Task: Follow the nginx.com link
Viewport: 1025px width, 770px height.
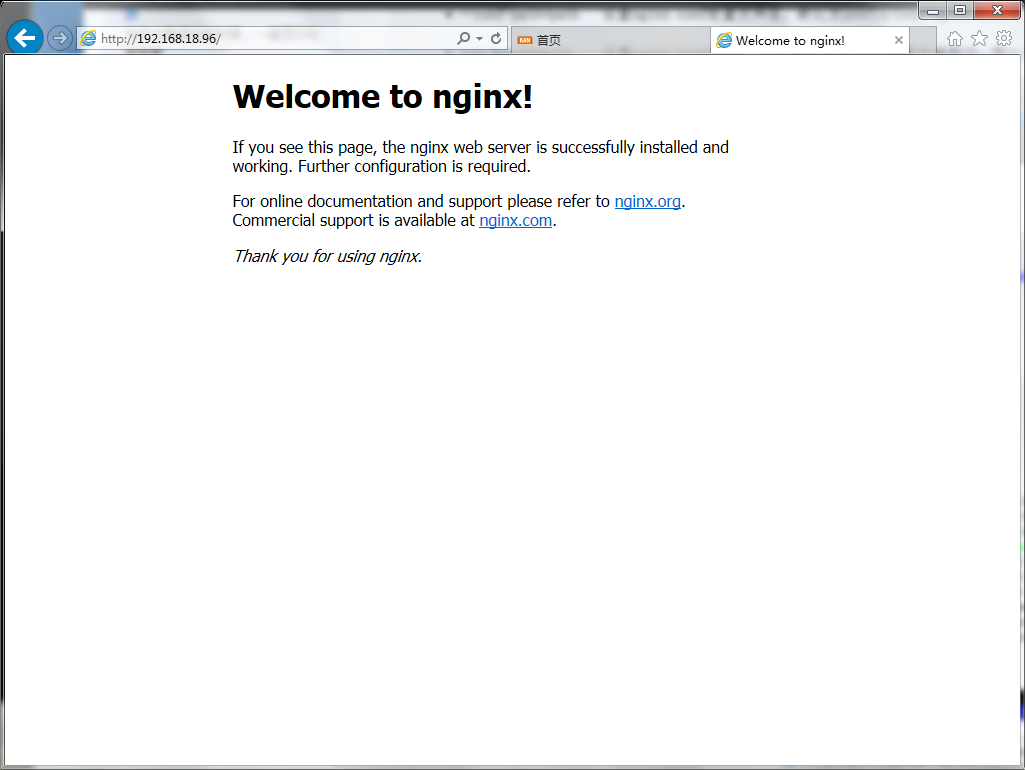Action: (x=515, y=221)
